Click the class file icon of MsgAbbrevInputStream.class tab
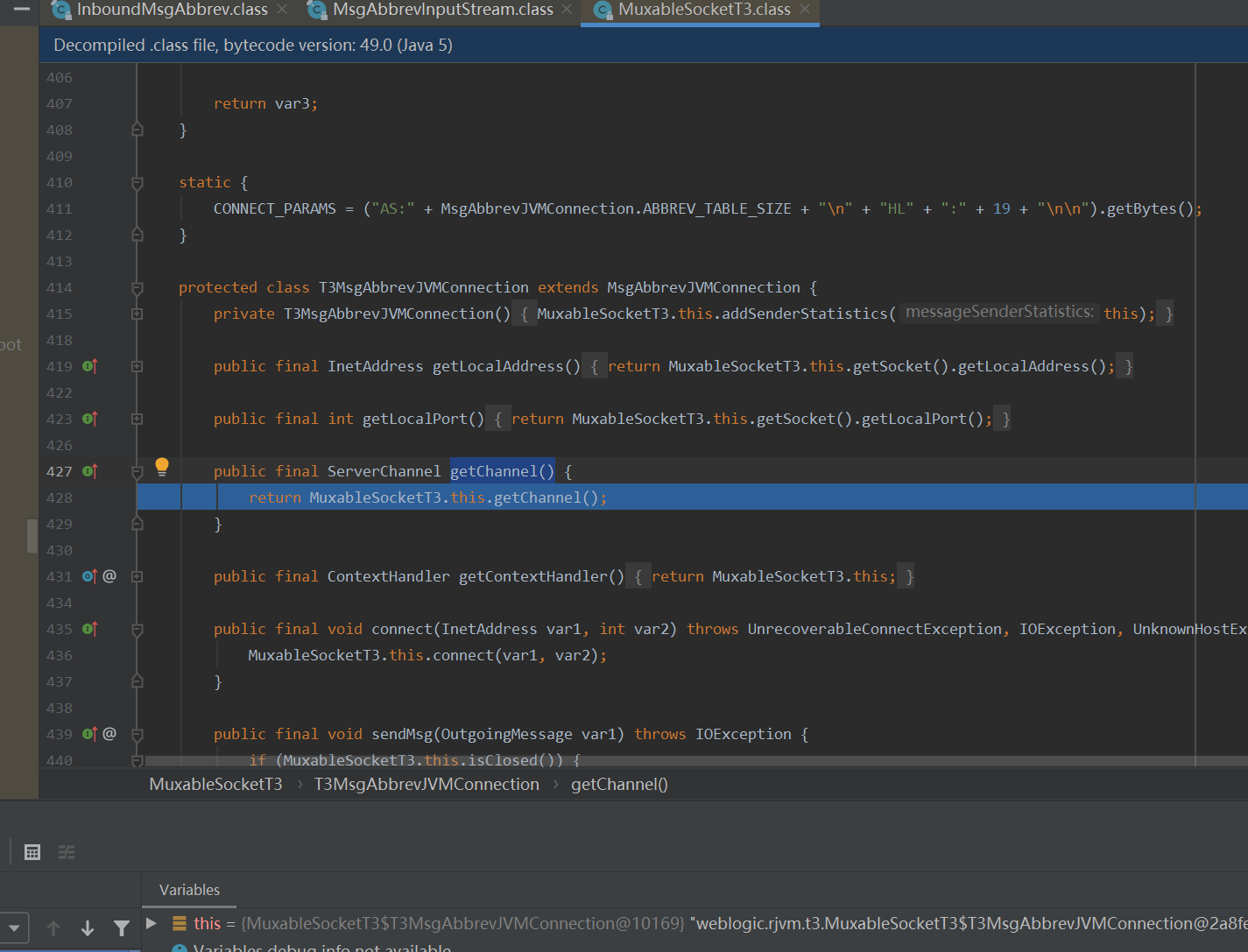This screenshot has height=952, width=1248. (x=317, y=10)
